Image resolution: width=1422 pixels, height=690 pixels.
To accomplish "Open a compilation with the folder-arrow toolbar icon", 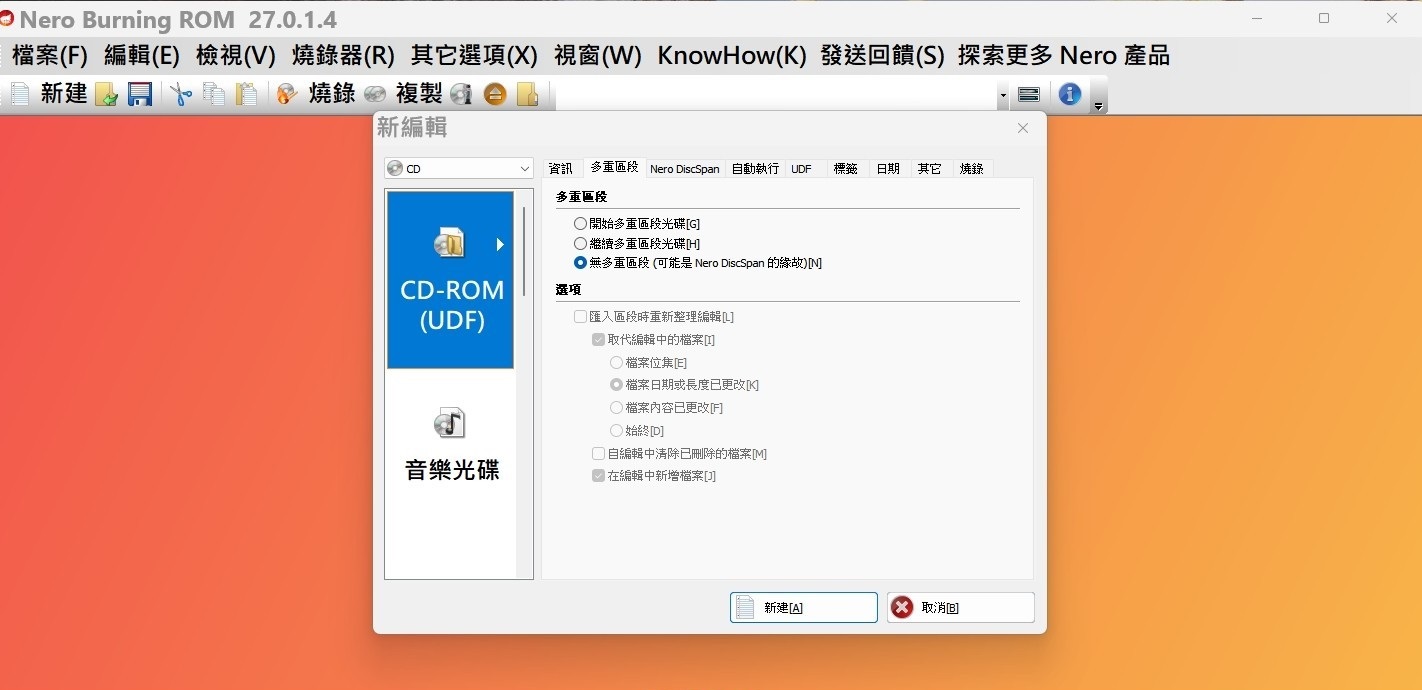I will point(106,94).
